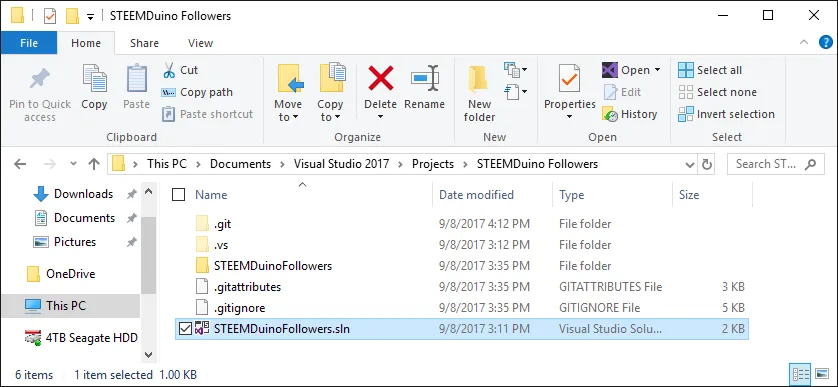Click the Select all icon
This screenshot has width=838, height=387.
tap(686, 70)
